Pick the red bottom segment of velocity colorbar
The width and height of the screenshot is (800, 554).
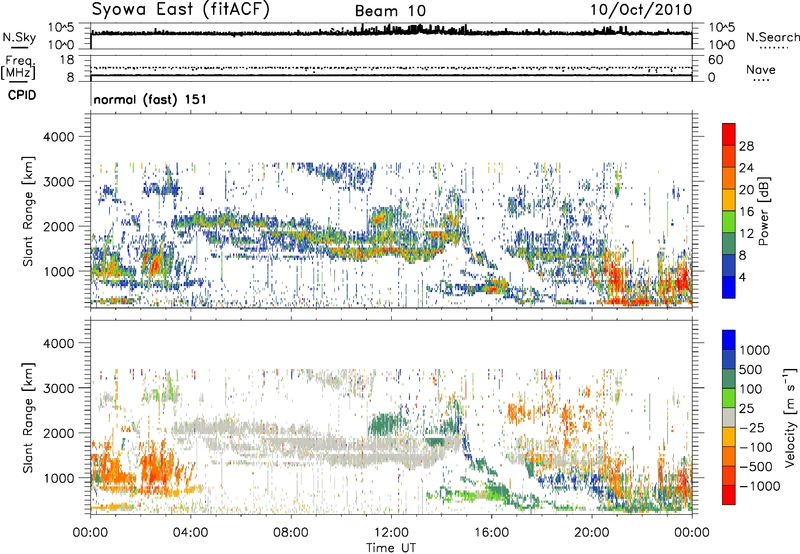click(729, 495)
